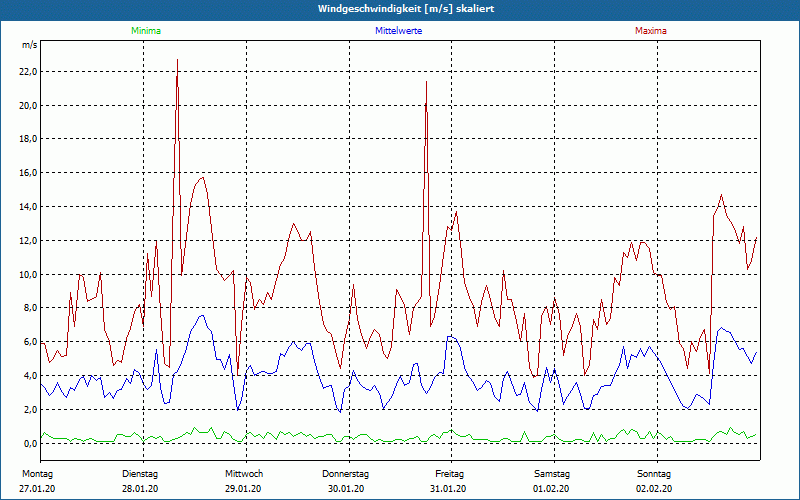The width and height of the screenshot is (800, 500).
Task: Click the highest red Maxima peak on Dienstag
Action: click(x=177, y=60)
